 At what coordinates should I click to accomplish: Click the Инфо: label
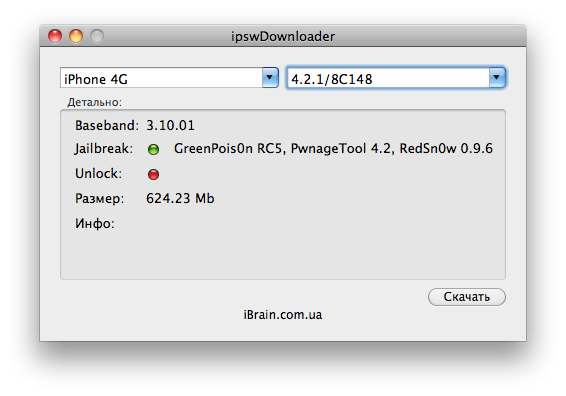pyautogui.click(x=95, y=224)
